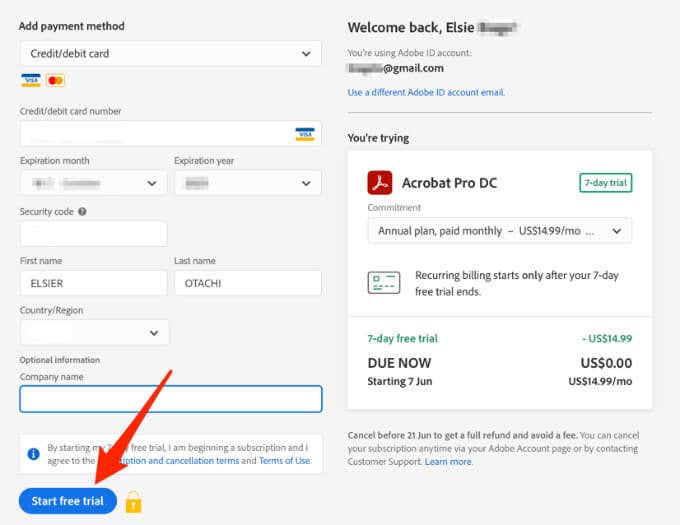Click the blue info icon beside subscription terms
Image resolution: width=680 pixels, height=525 pixels.
point(33,454)
